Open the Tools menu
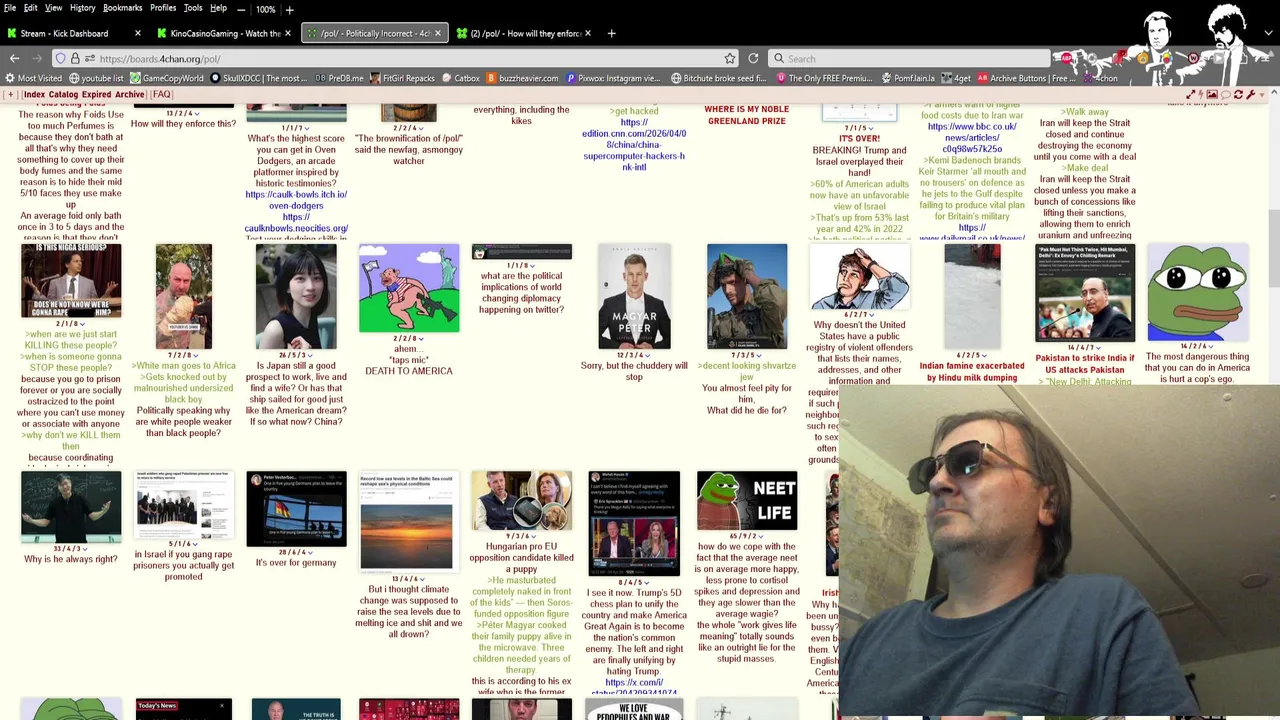1280x720 pixels. pyautogui.click(x=193, y=8)
